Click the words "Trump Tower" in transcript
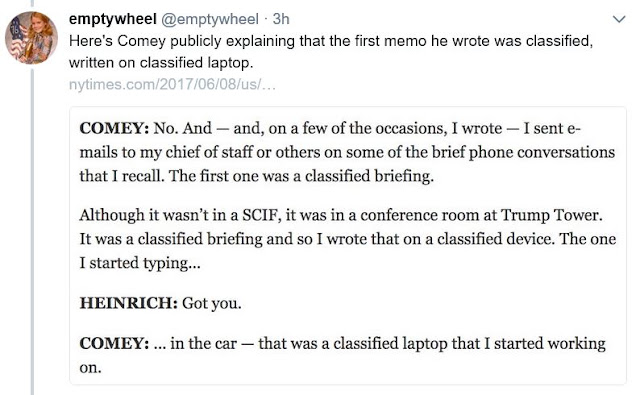640x395 pixels. 551,215
